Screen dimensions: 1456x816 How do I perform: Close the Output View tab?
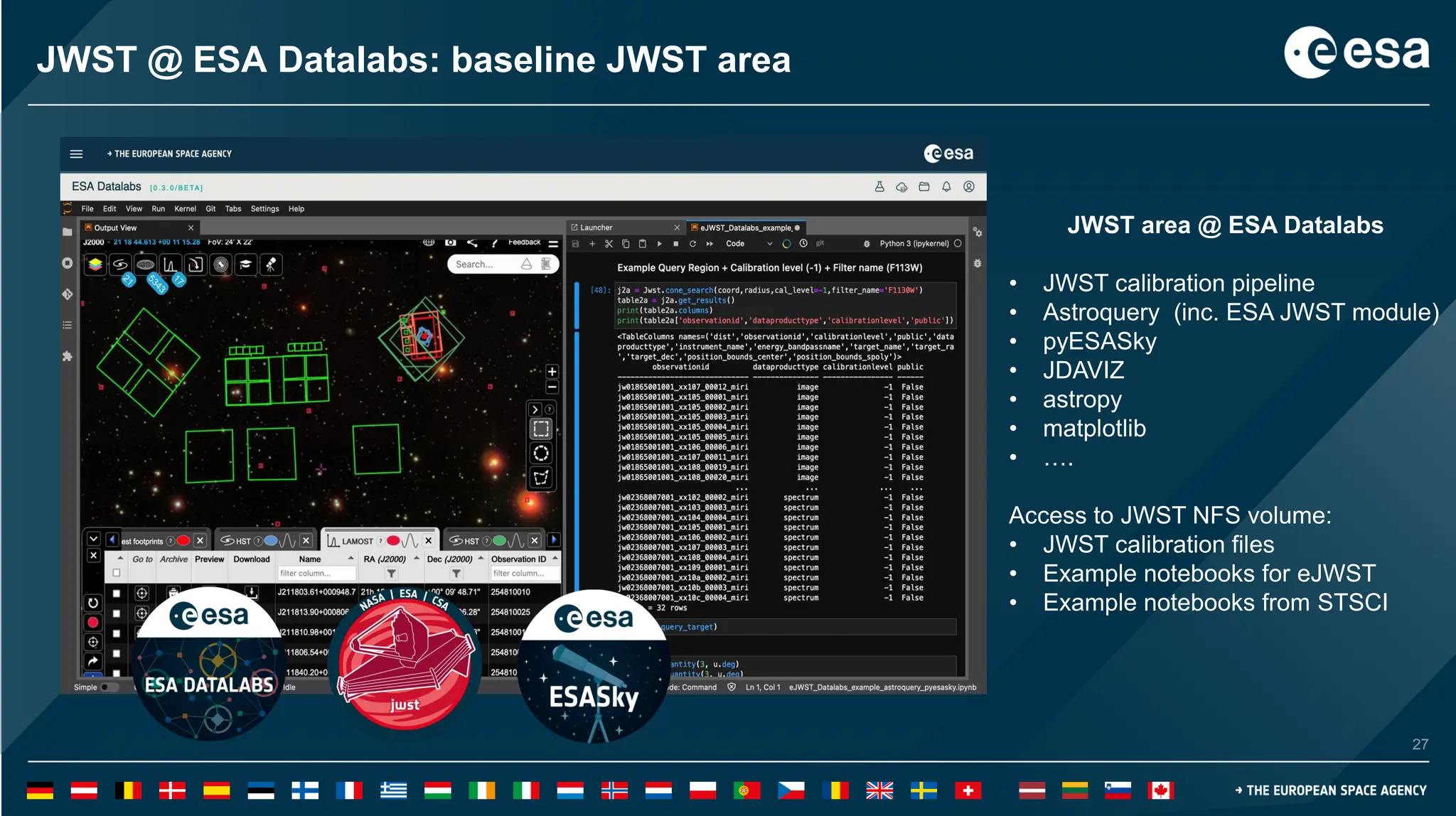click(191, 228)
